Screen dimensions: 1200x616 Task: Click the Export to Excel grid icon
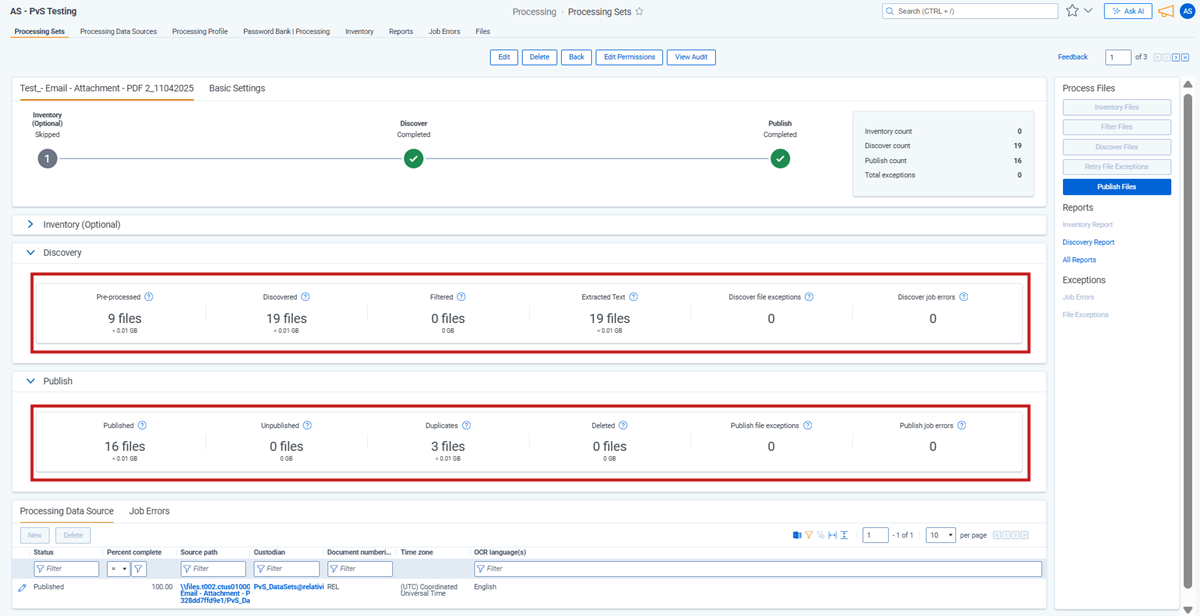point(797,535)
